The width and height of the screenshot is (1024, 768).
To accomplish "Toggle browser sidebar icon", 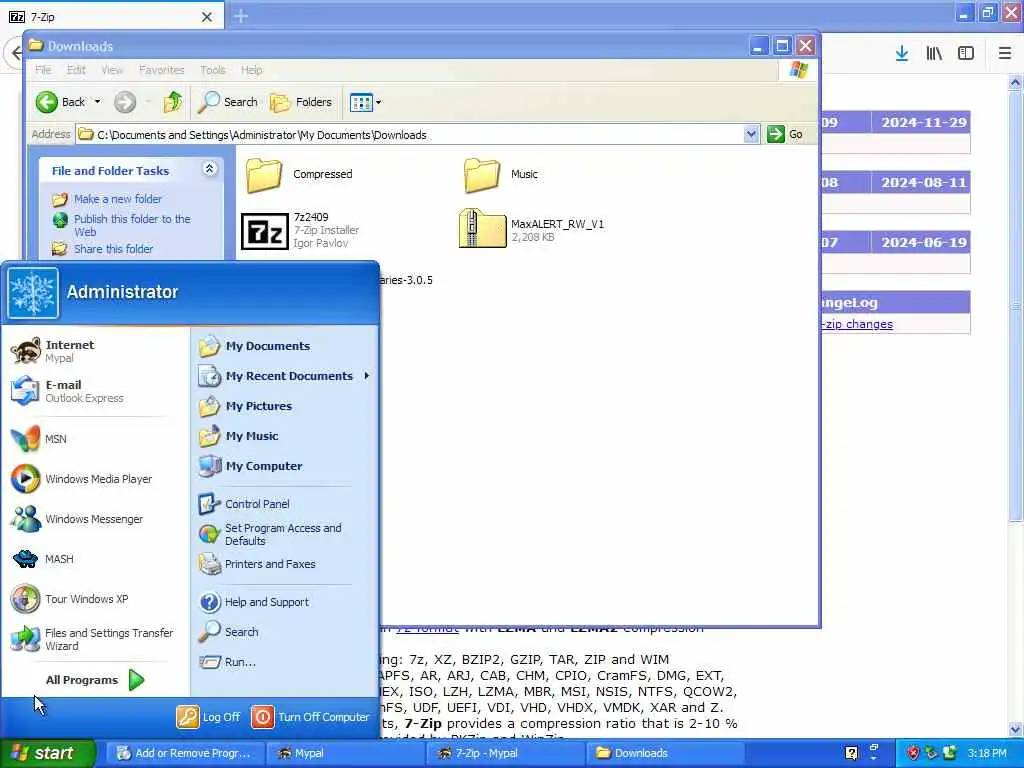I will pyautogui.click(x=966, y=54).
